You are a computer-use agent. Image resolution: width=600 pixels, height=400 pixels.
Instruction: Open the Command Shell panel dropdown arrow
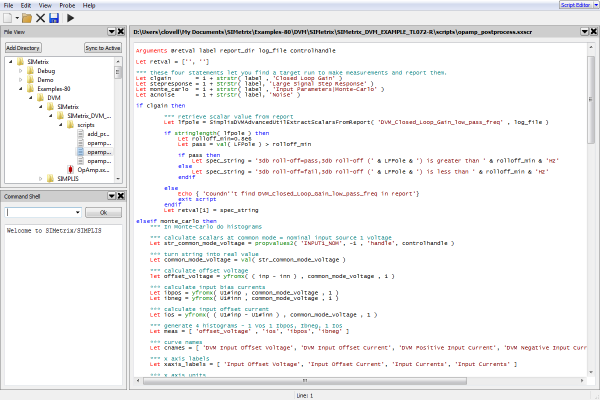coord(112,196)
